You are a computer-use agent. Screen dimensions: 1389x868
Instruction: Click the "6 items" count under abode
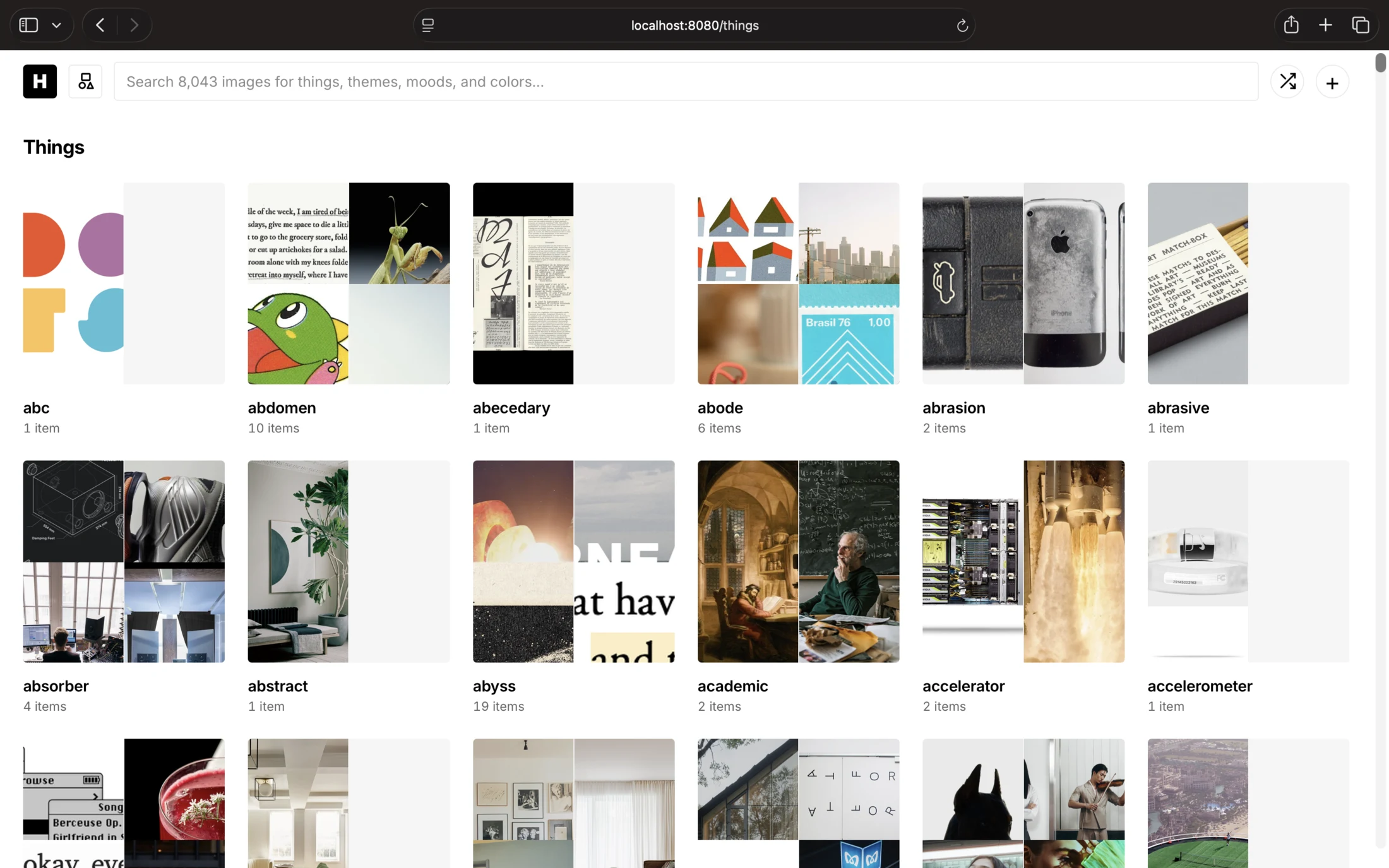point(719,428)
